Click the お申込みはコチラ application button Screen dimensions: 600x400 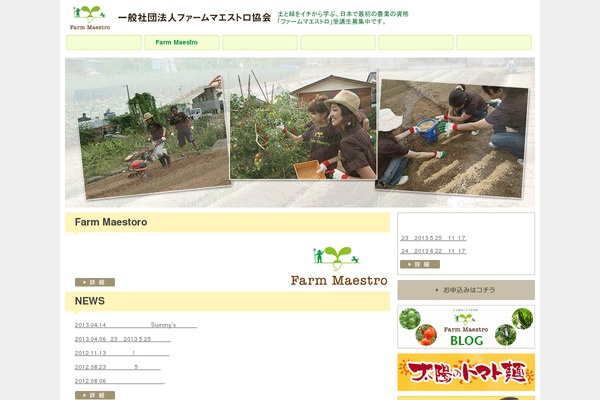[x=466, y=290]
